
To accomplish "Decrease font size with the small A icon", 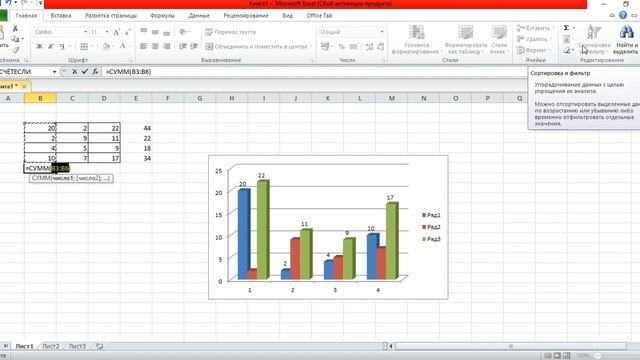I will click(128, 32).
